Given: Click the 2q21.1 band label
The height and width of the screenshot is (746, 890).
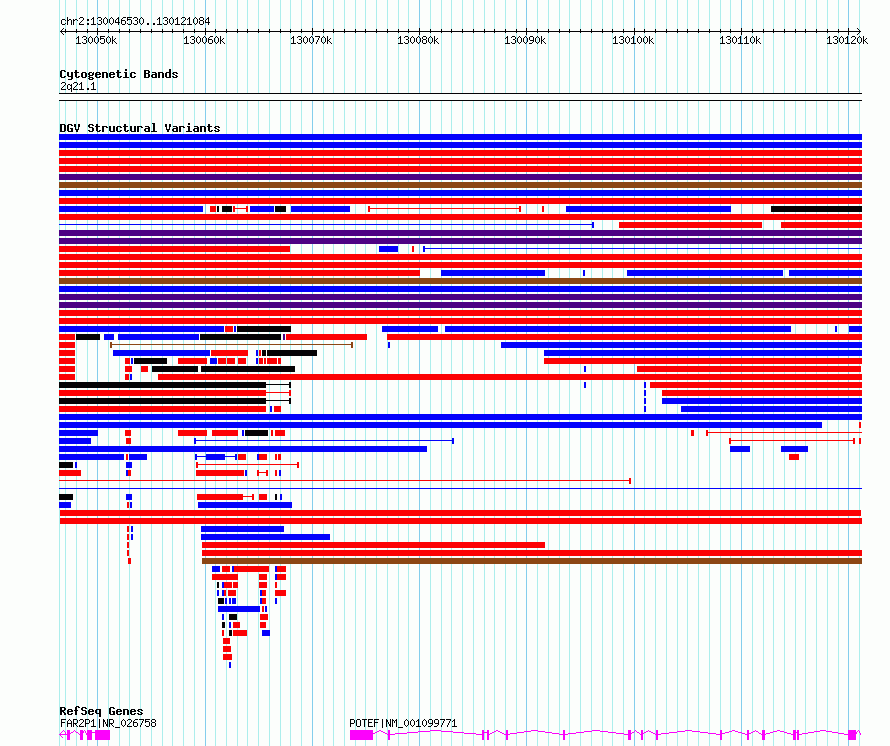Looking at the screenshot, I should [x=78, y=86].
